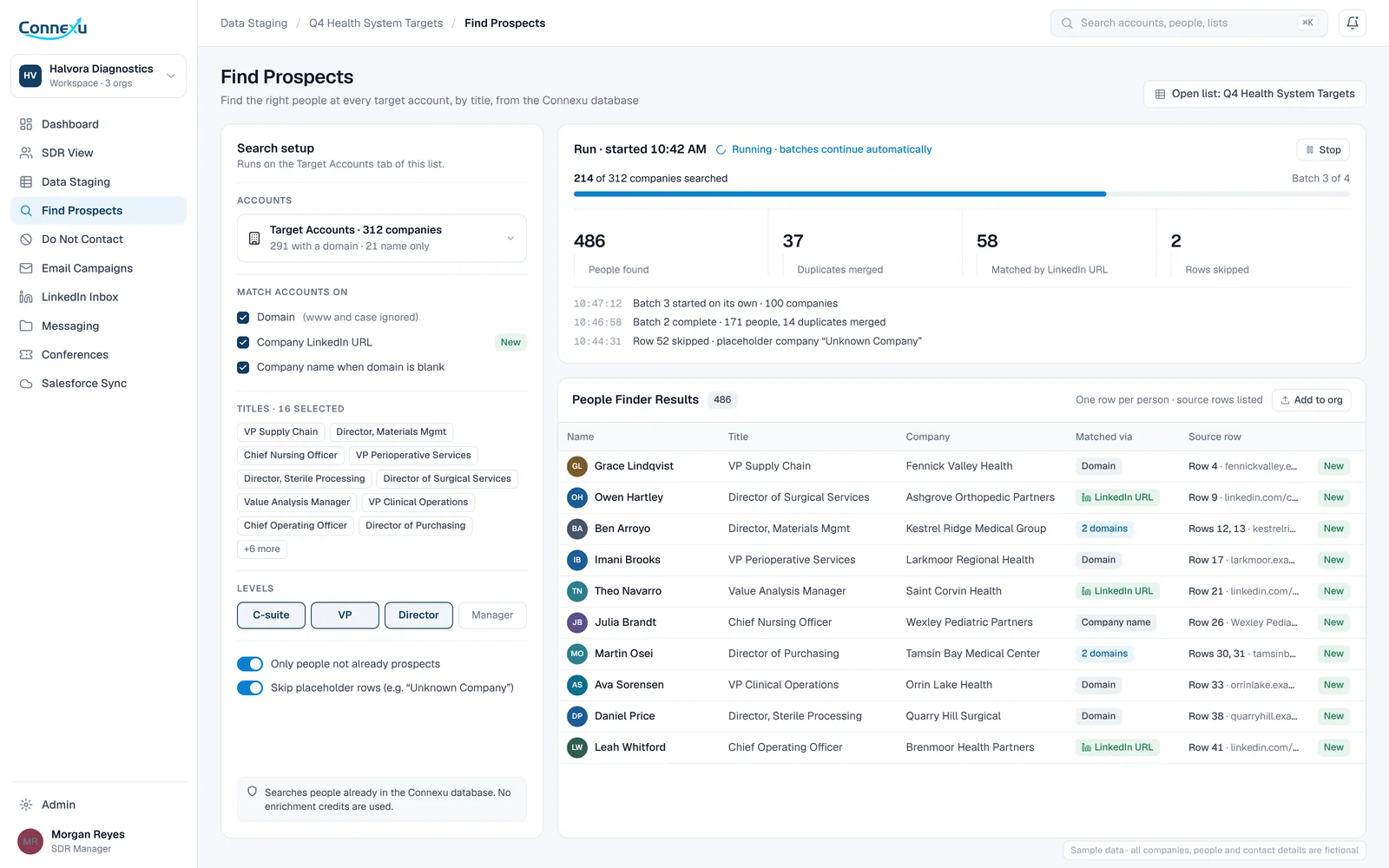Toggle Skip placeholder rows switch

pos(250,687)
